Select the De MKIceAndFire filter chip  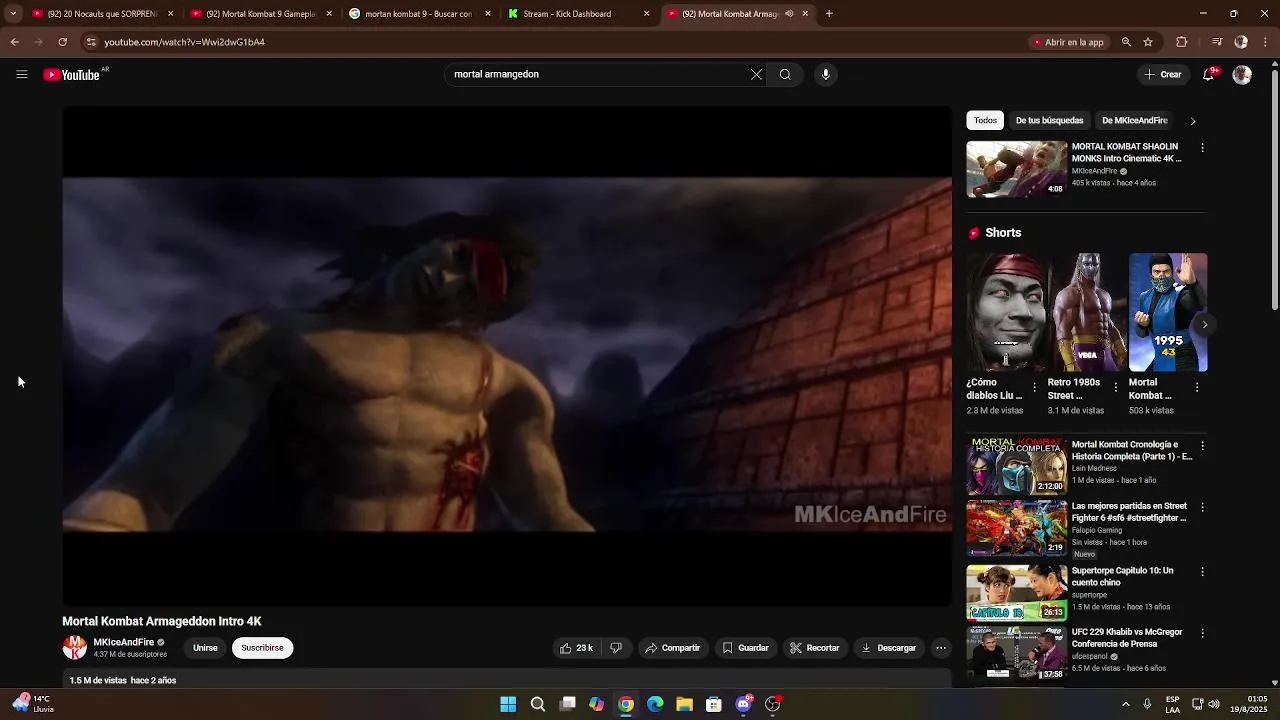click(1134, 120)
